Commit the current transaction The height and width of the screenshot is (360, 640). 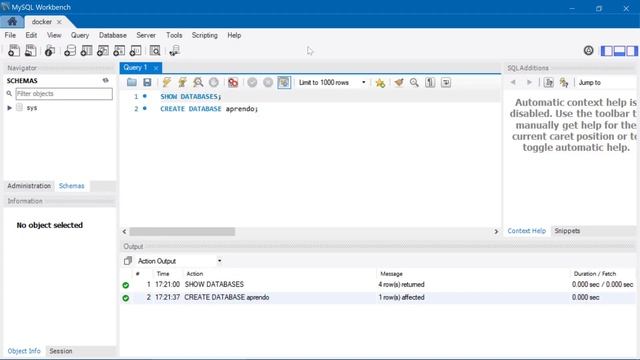[252, 82]
